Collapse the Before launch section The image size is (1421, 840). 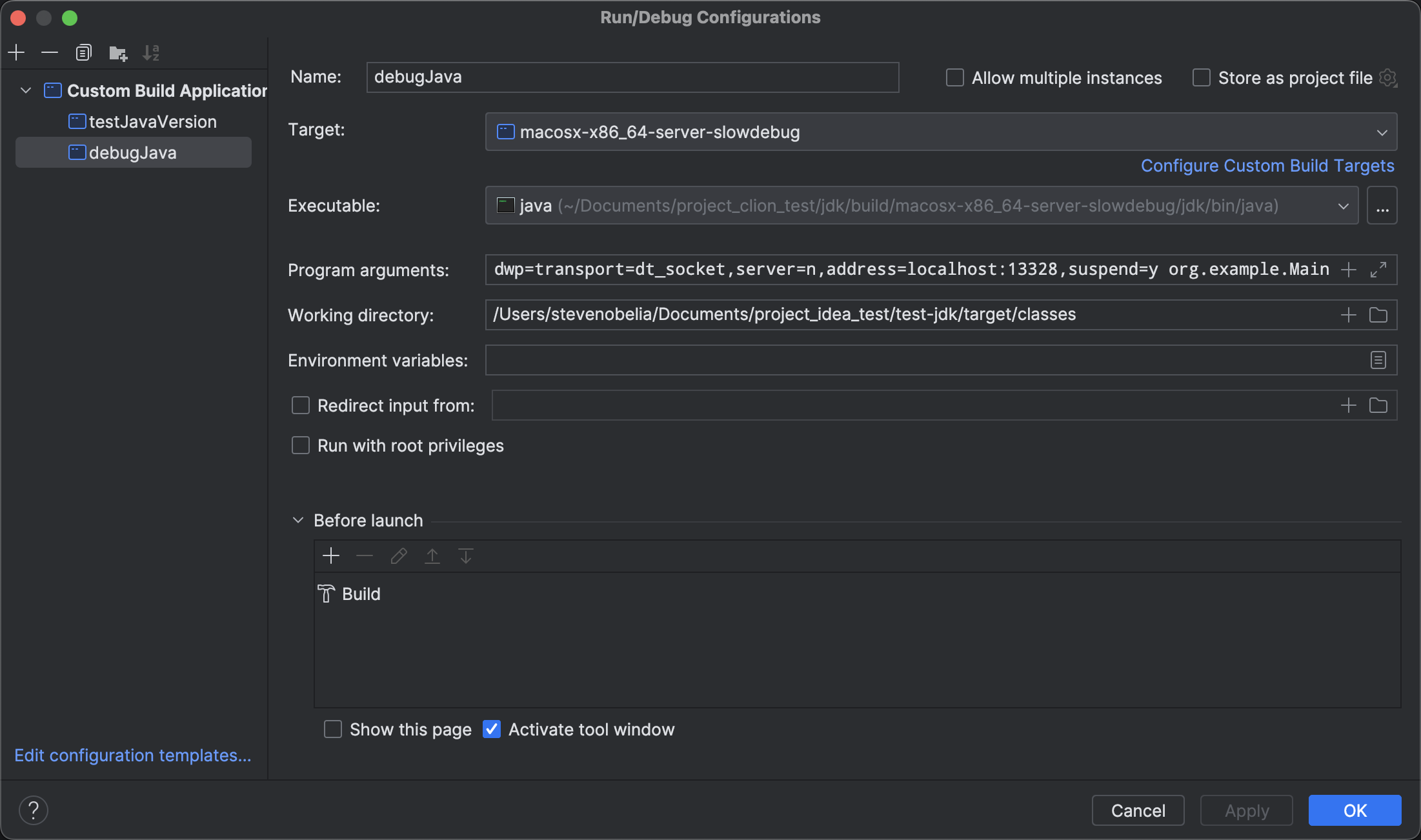coord(298,521)
